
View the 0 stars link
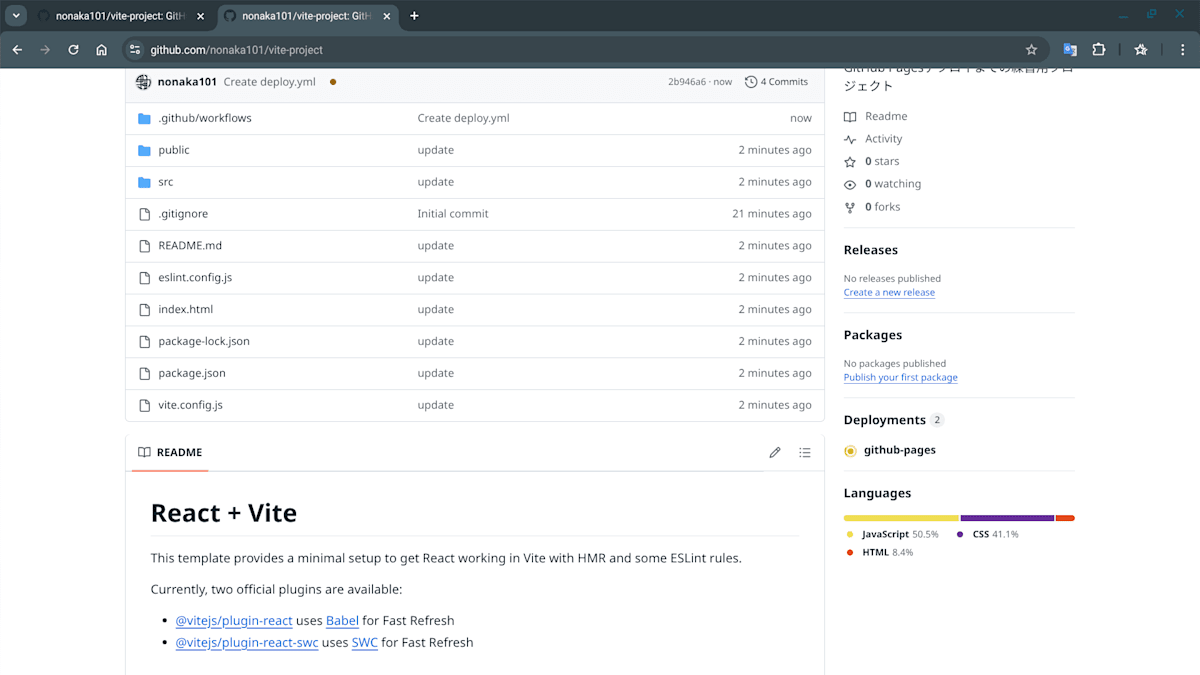point(872,162)
